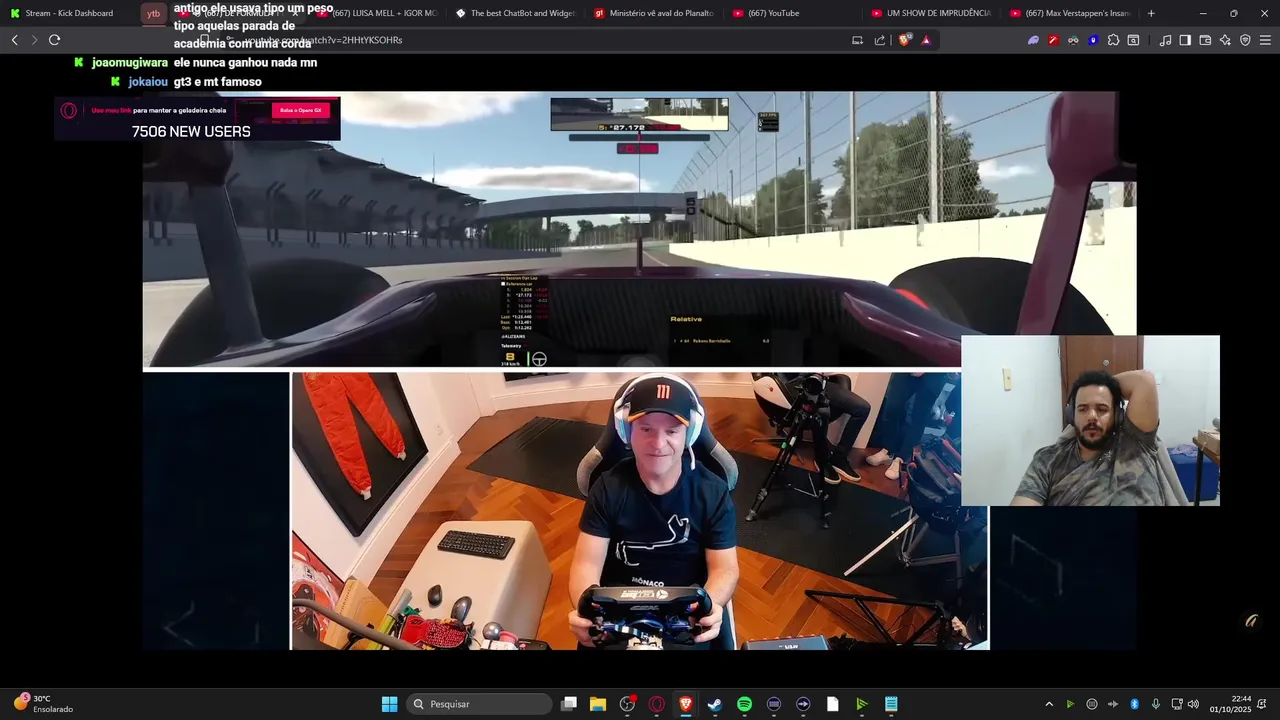This screenshot has height=720, width=1280.
Task: Click the microphone tray icon
Action: 1156,704
